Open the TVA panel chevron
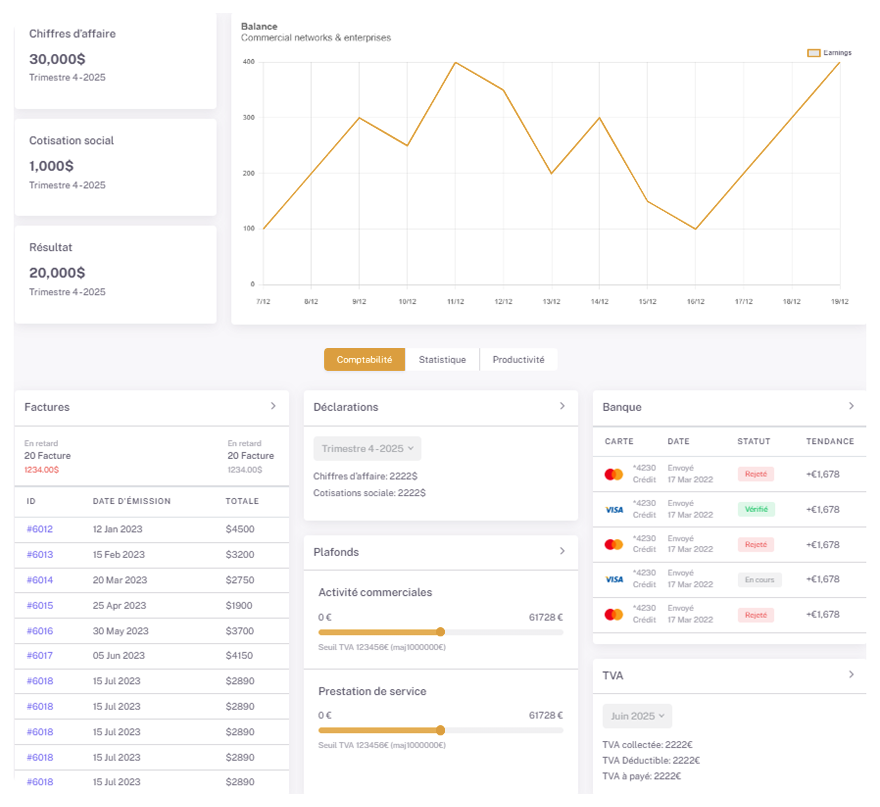Viewport: 880px width, 807px height. [x=851, y=674]
